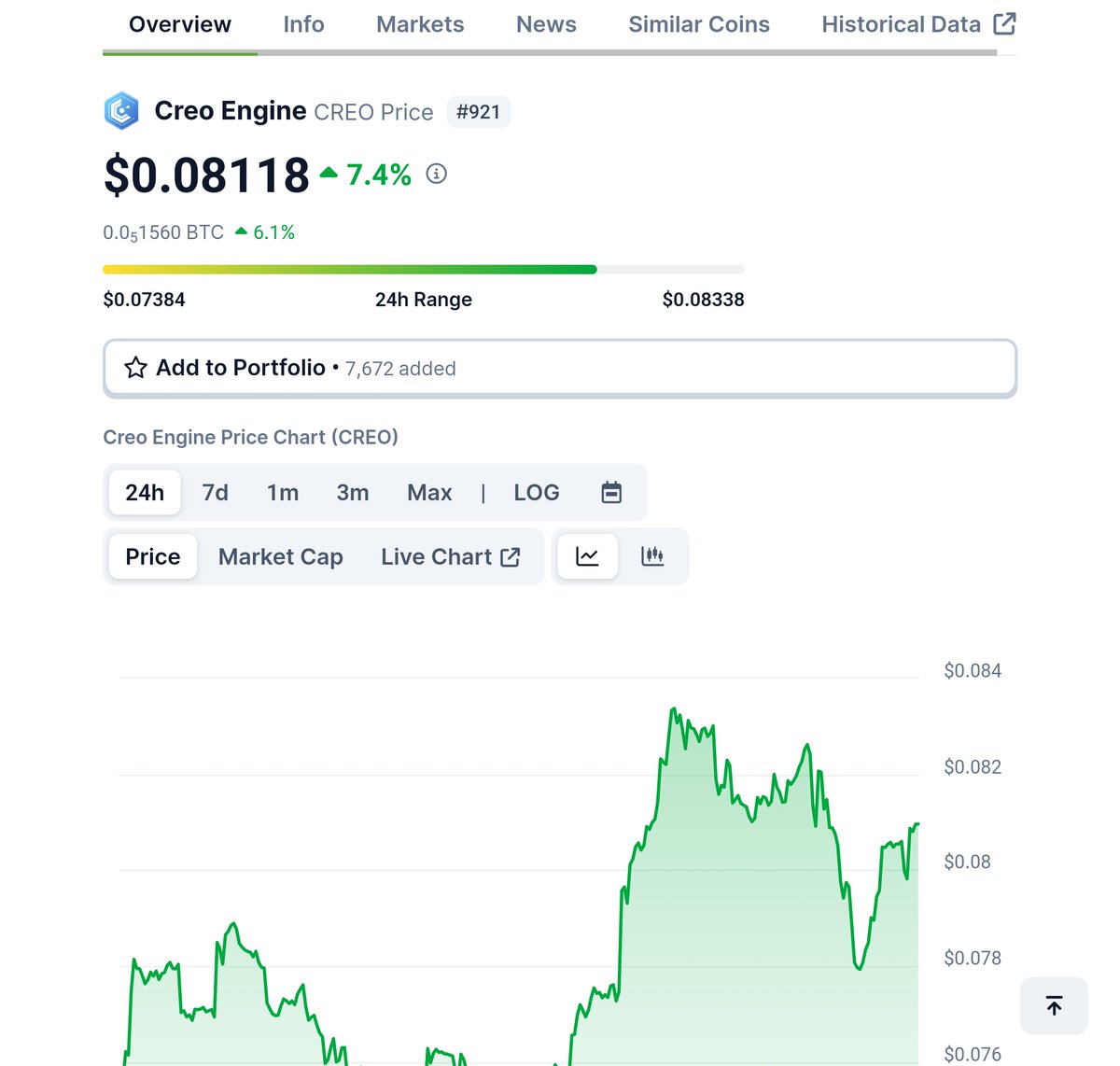Click the star icon in Add to Portfolio

tap(135, 368)
